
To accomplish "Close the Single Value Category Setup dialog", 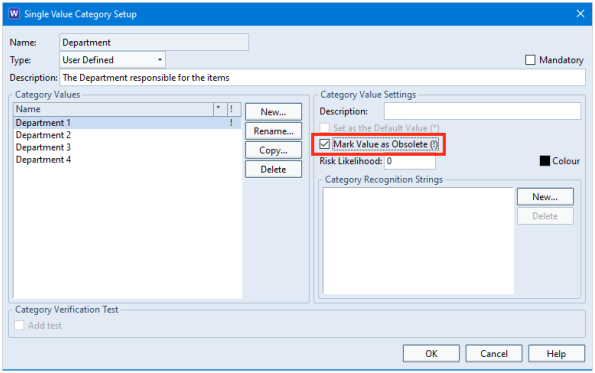I will click(x=580, y=14).
